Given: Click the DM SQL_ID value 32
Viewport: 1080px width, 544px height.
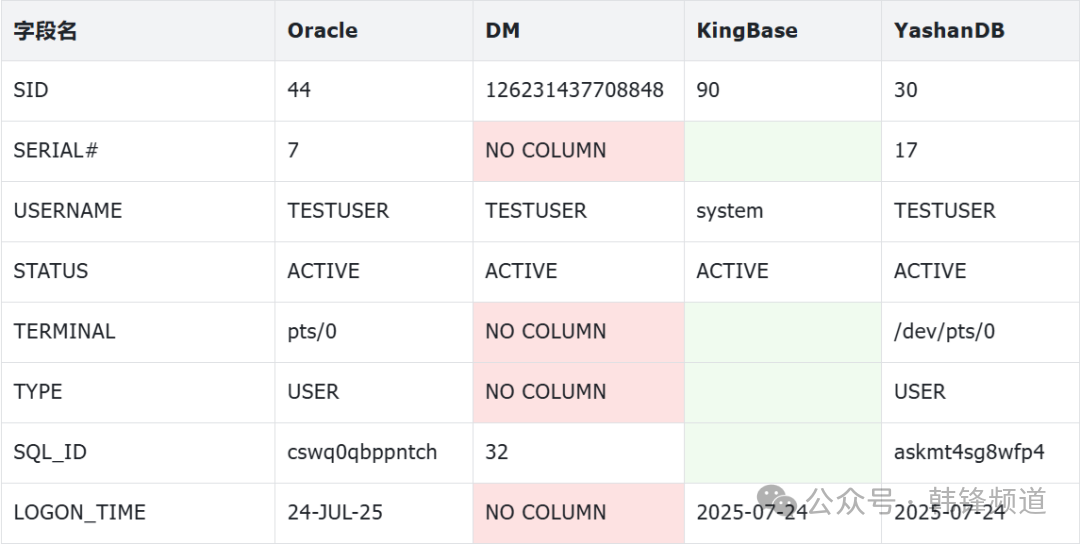Looking at the screenshot, I should (497, 452).
